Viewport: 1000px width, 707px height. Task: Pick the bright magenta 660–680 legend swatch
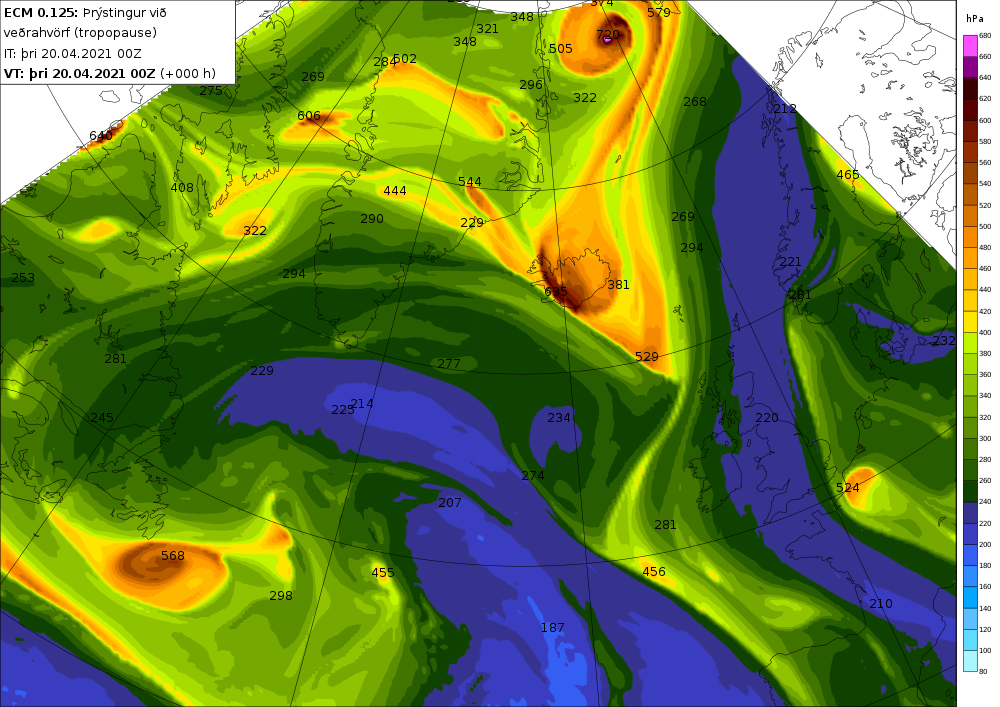tap(970, 46)
